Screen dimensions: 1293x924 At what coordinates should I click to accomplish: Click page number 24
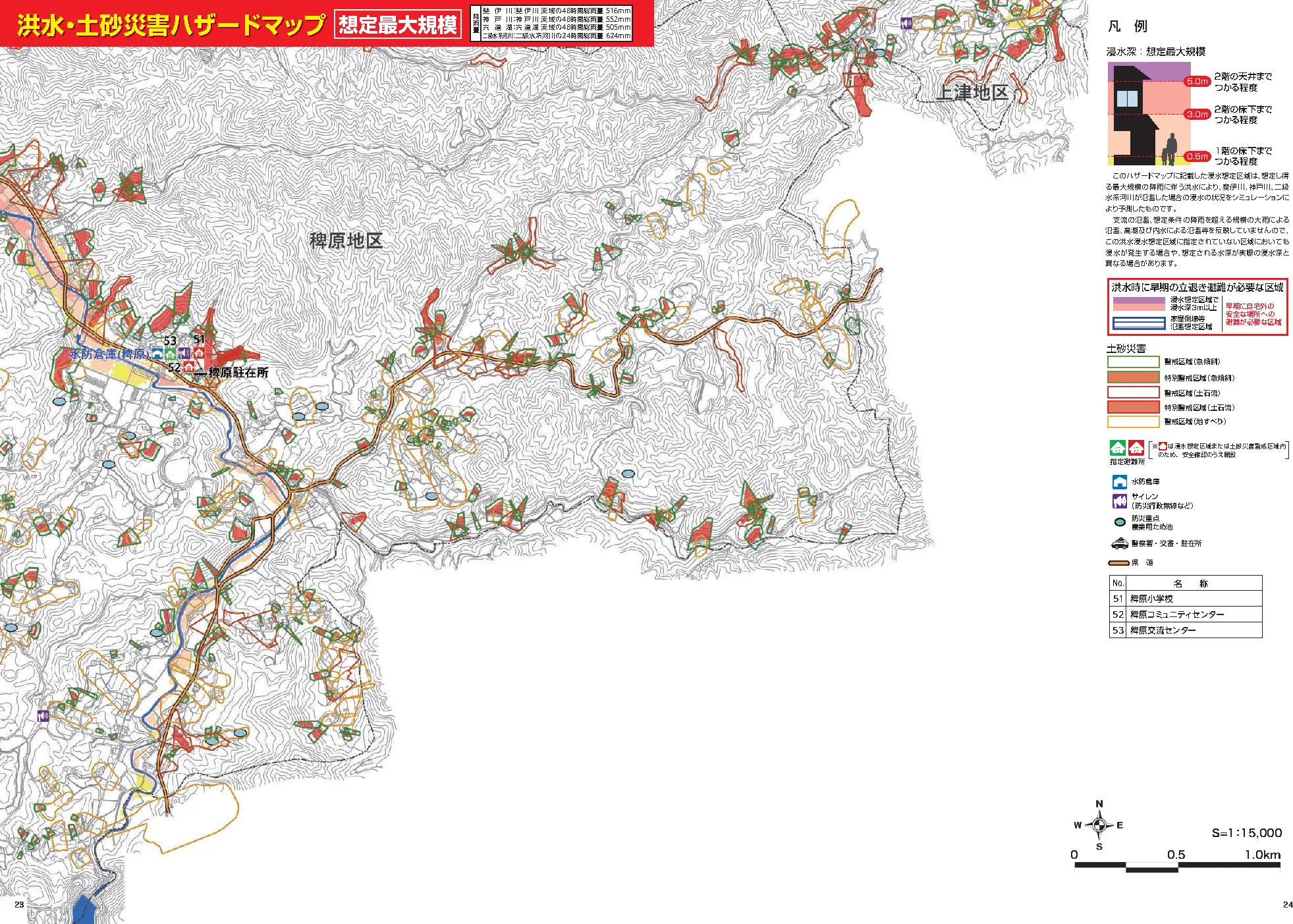1288,905
